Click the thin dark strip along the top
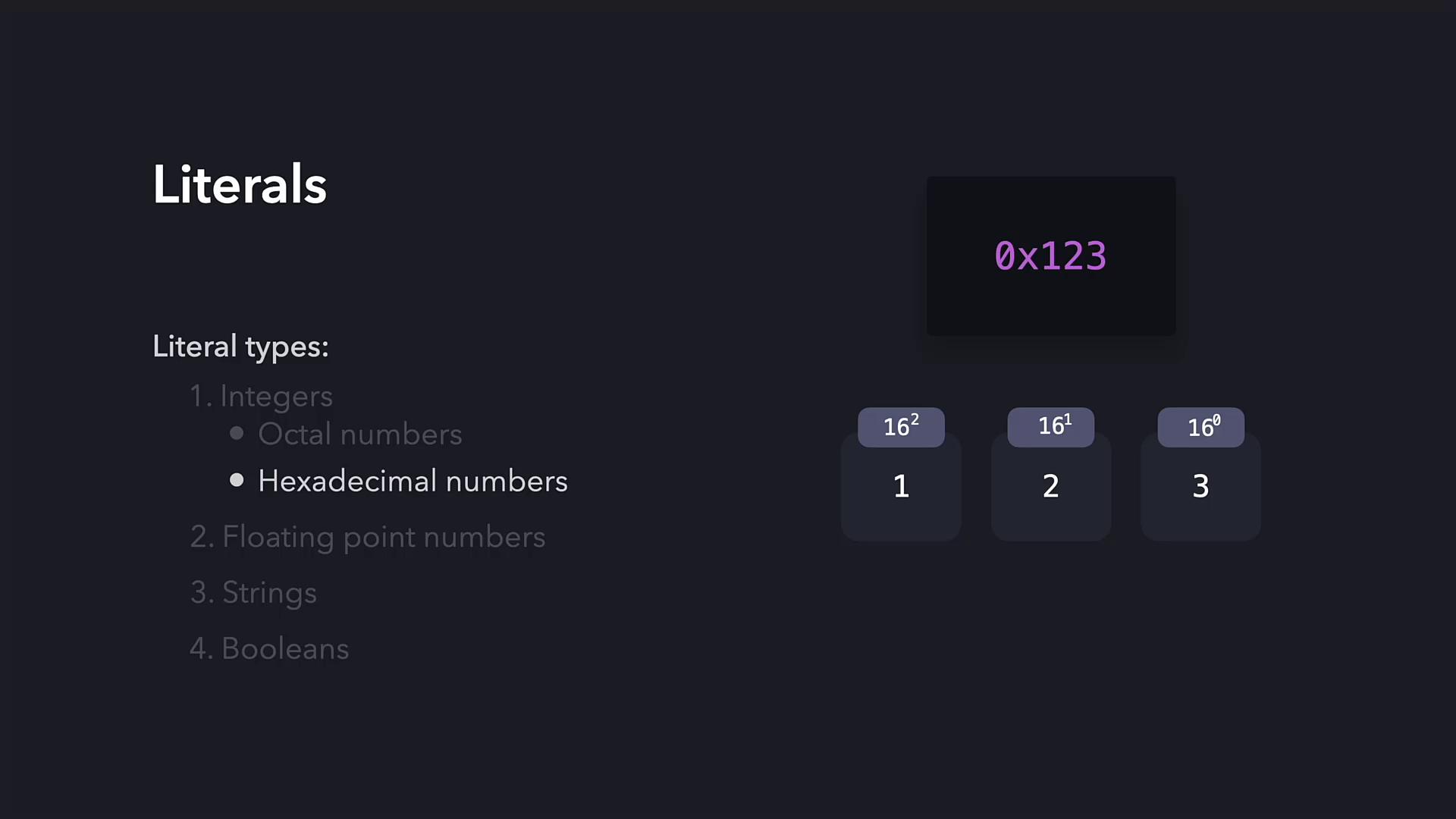The image size is (1456, 819). [x=728, y=5]
